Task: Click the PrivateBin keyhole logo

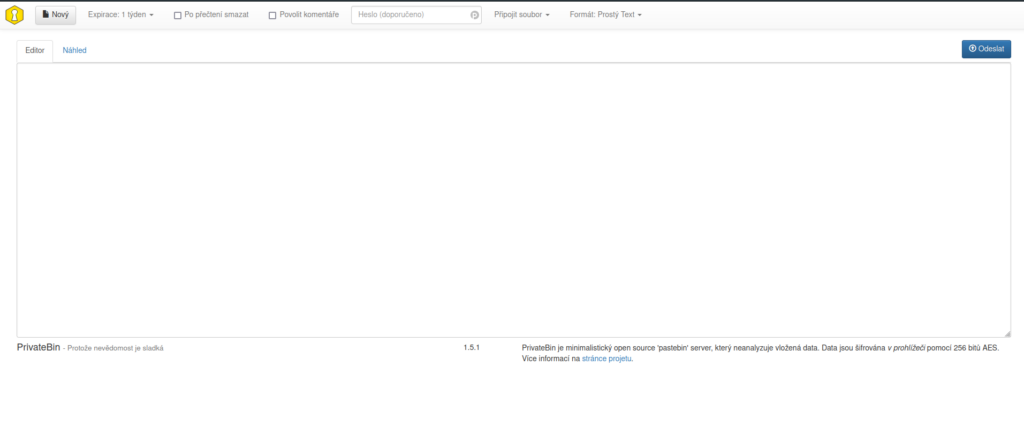Action: (x=15, y=15)
